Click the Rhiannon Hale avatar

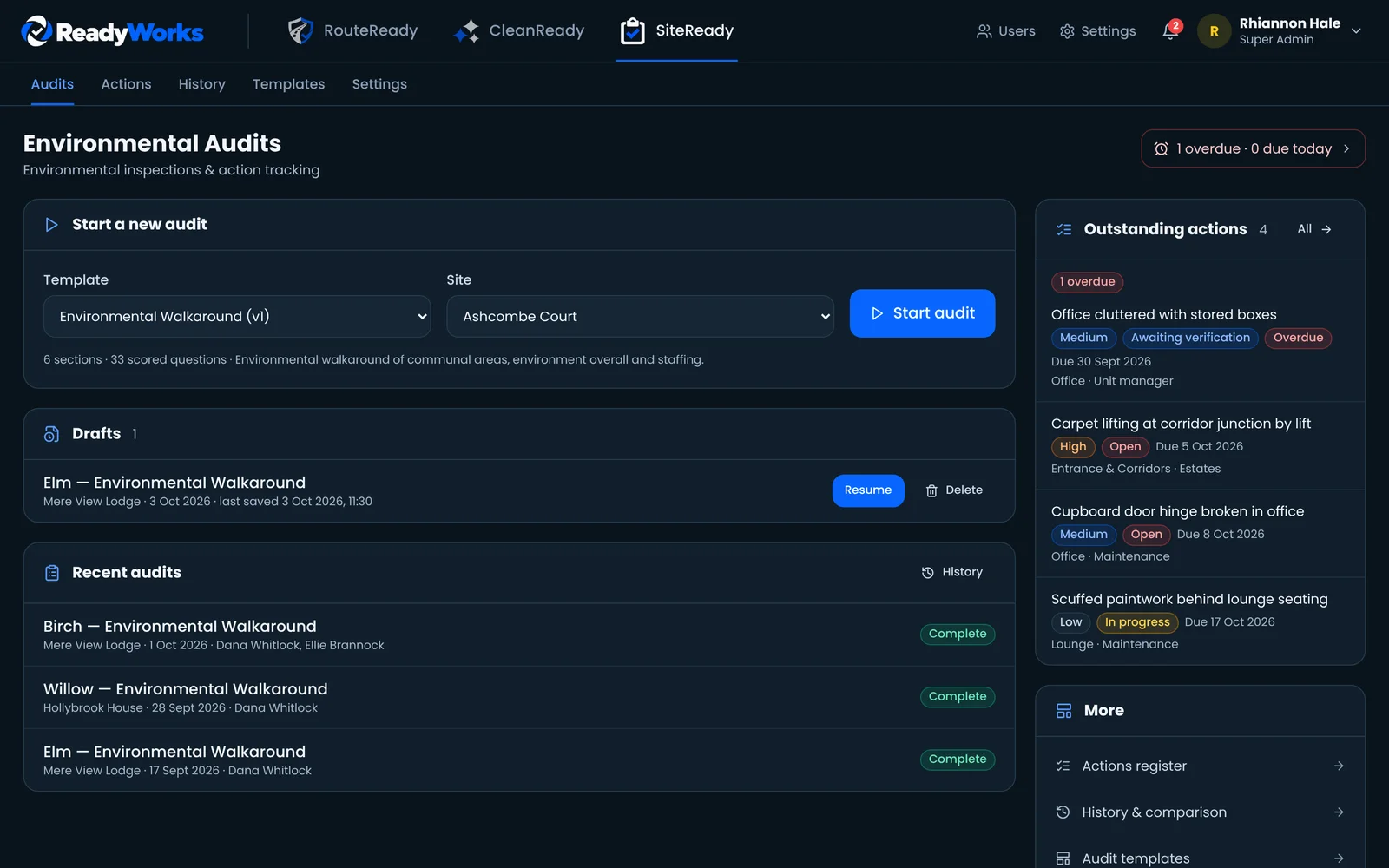1214,31
